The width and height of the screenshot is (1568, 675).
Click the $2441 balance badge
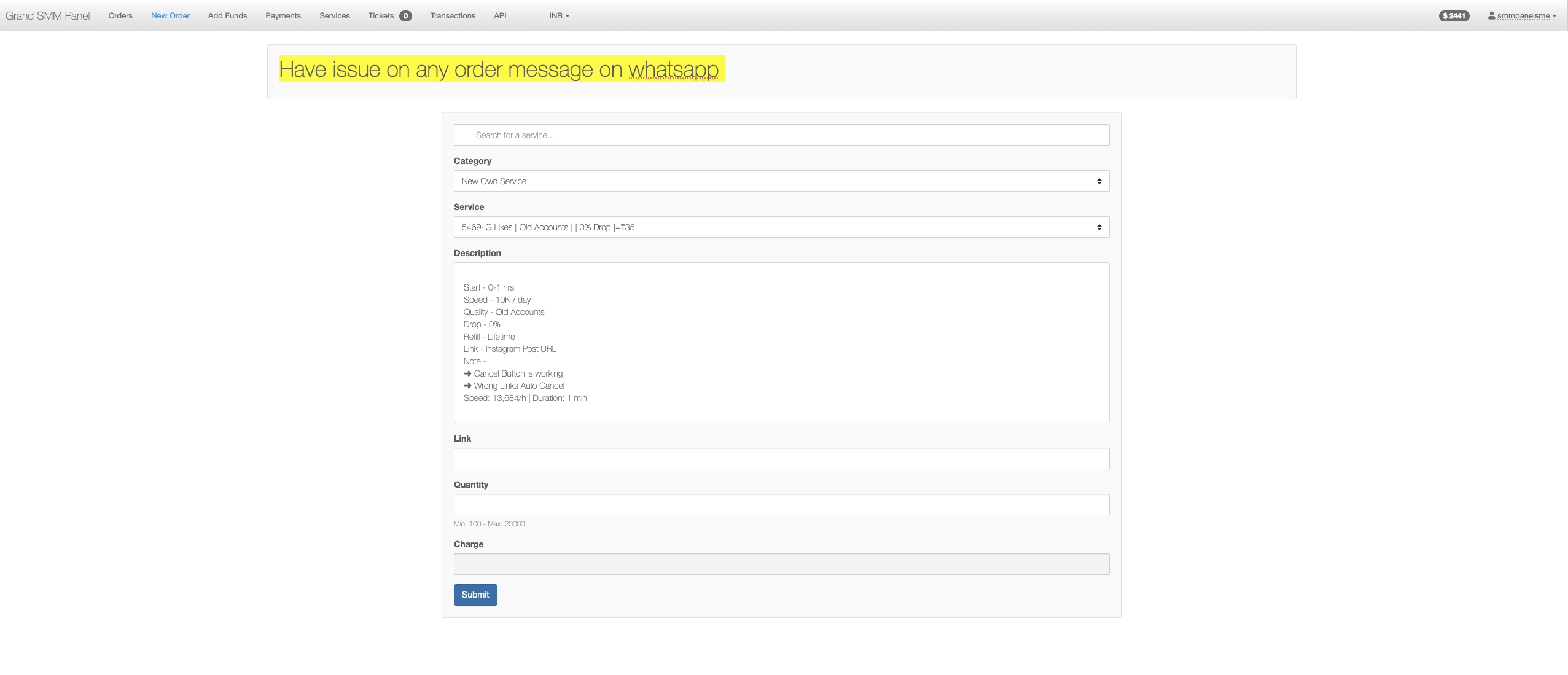1454,16
